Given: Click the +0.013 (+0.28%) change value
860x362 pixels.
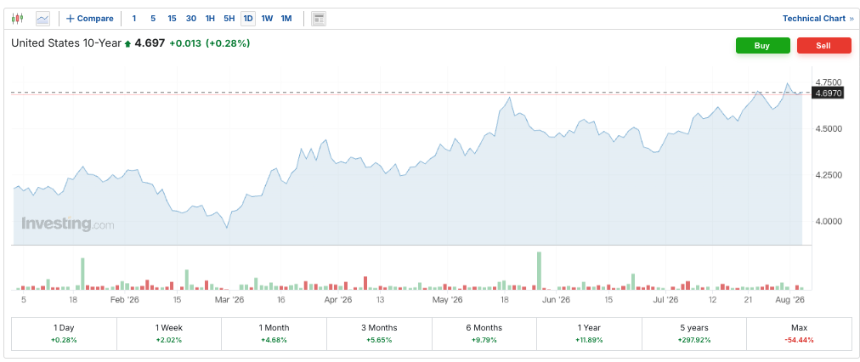Looking at the screenshot, I should [210, 43].
